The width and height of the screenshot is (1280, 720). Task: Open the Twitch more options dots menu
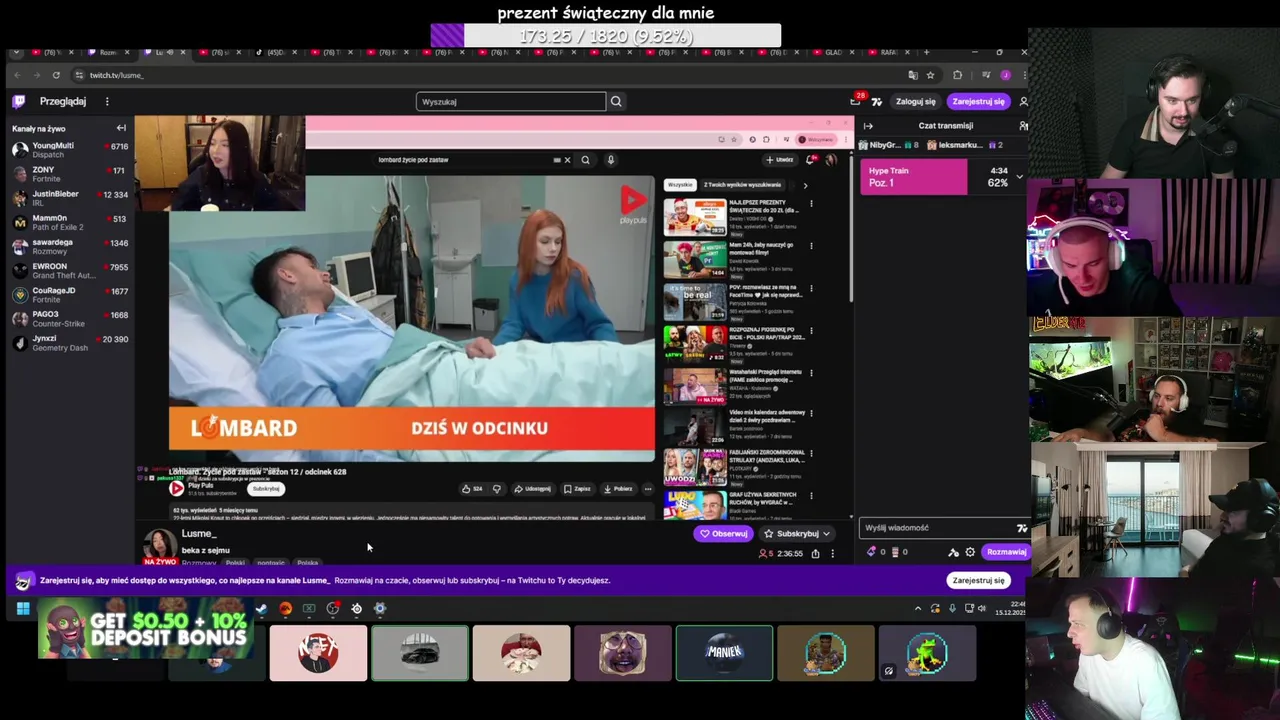107,101
